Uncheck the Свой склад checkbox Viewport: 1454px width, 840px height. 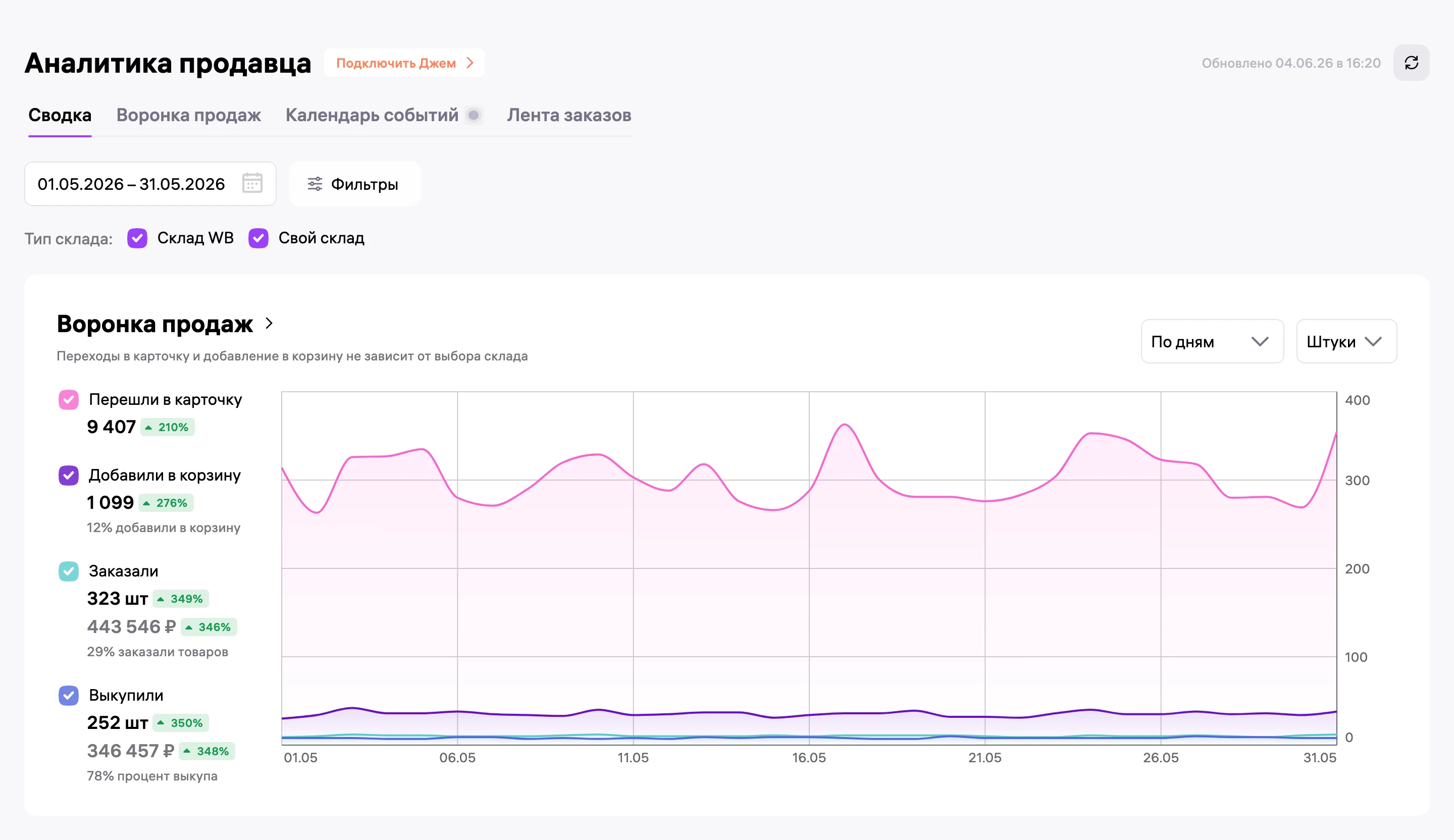click(258, 238)
